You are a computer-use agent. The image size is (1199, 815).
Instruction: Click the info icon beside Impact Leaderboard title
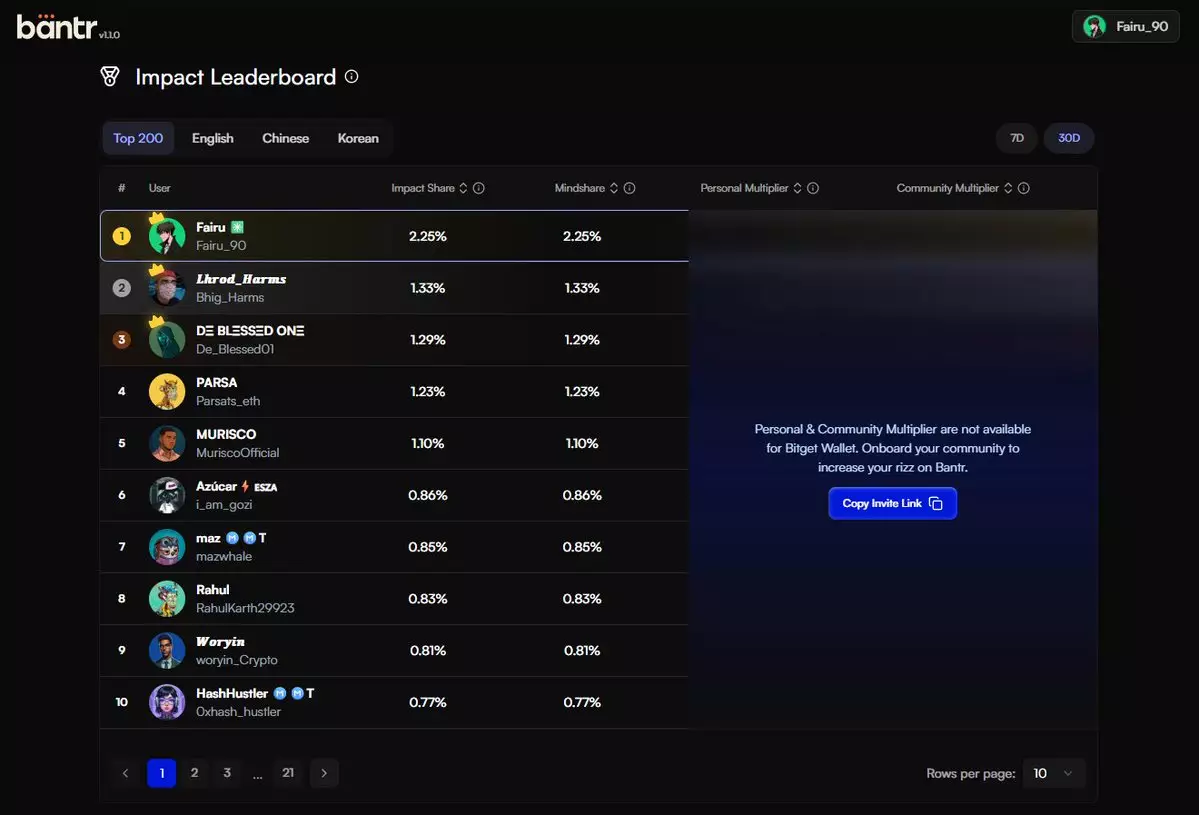(x=351, y=77)
